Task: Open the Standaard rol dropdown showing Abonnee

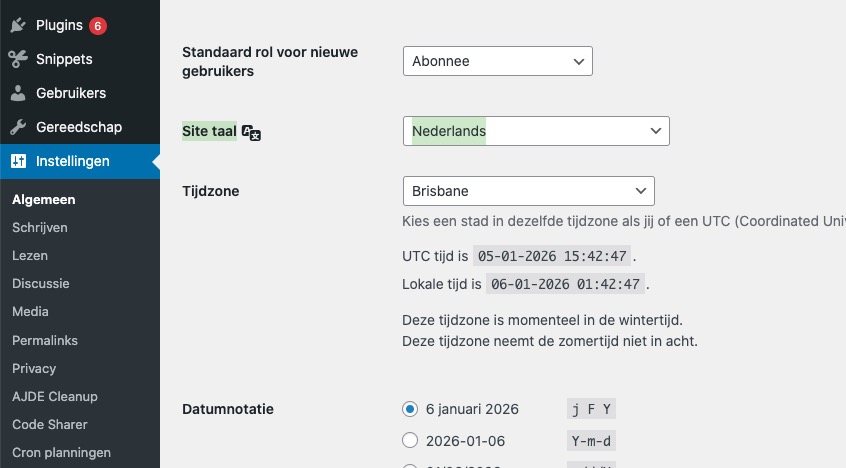Action: pos(497,61)
